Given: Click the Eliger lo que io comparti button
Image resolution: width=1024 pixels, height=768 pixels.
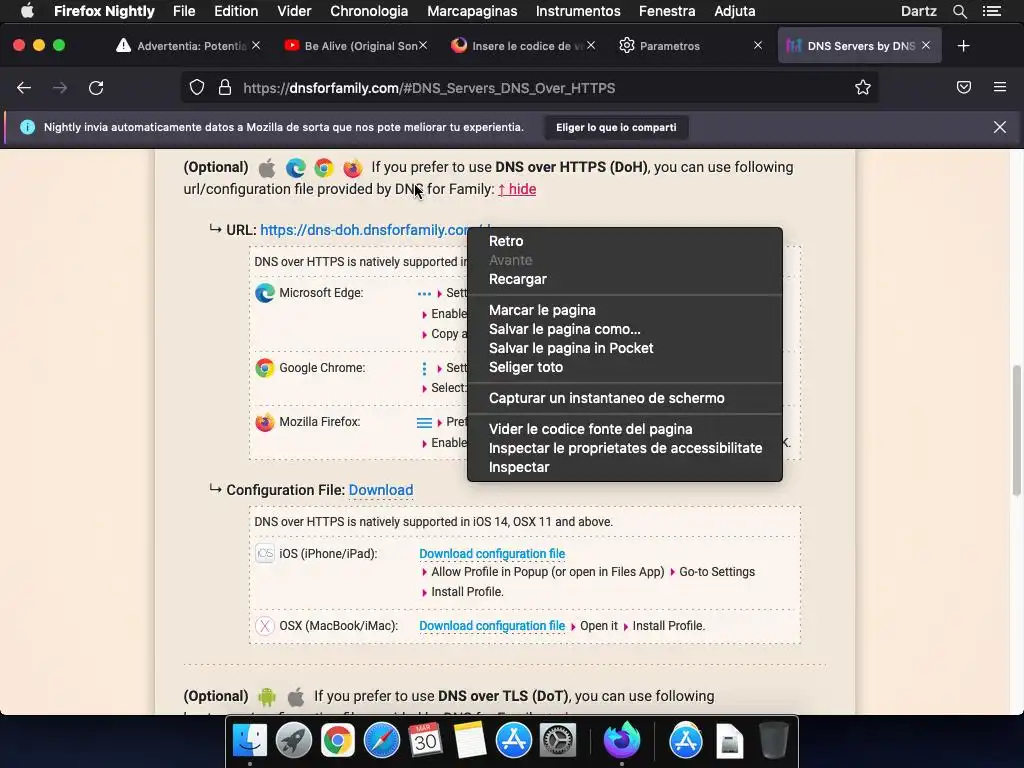Looking at the screenshot, I should click(616, 127).
